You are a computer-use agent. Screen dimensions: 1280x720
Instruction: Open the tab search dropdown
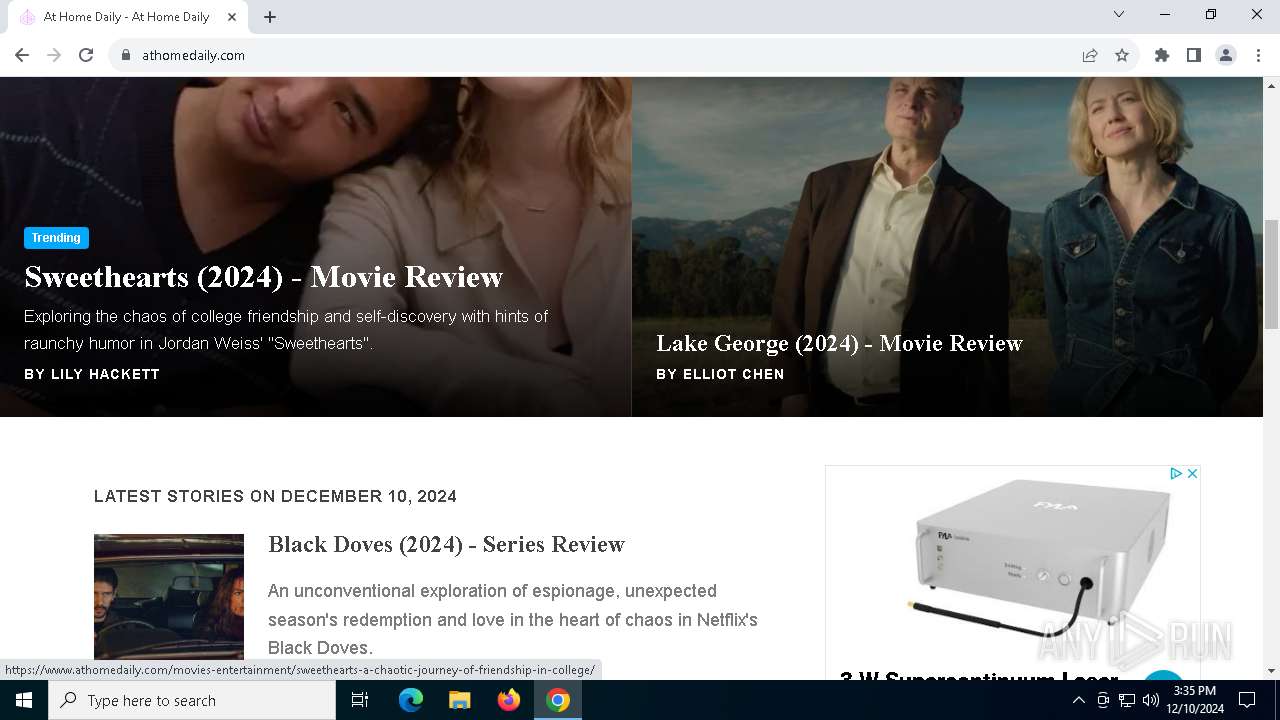[x=1119, y=15]
